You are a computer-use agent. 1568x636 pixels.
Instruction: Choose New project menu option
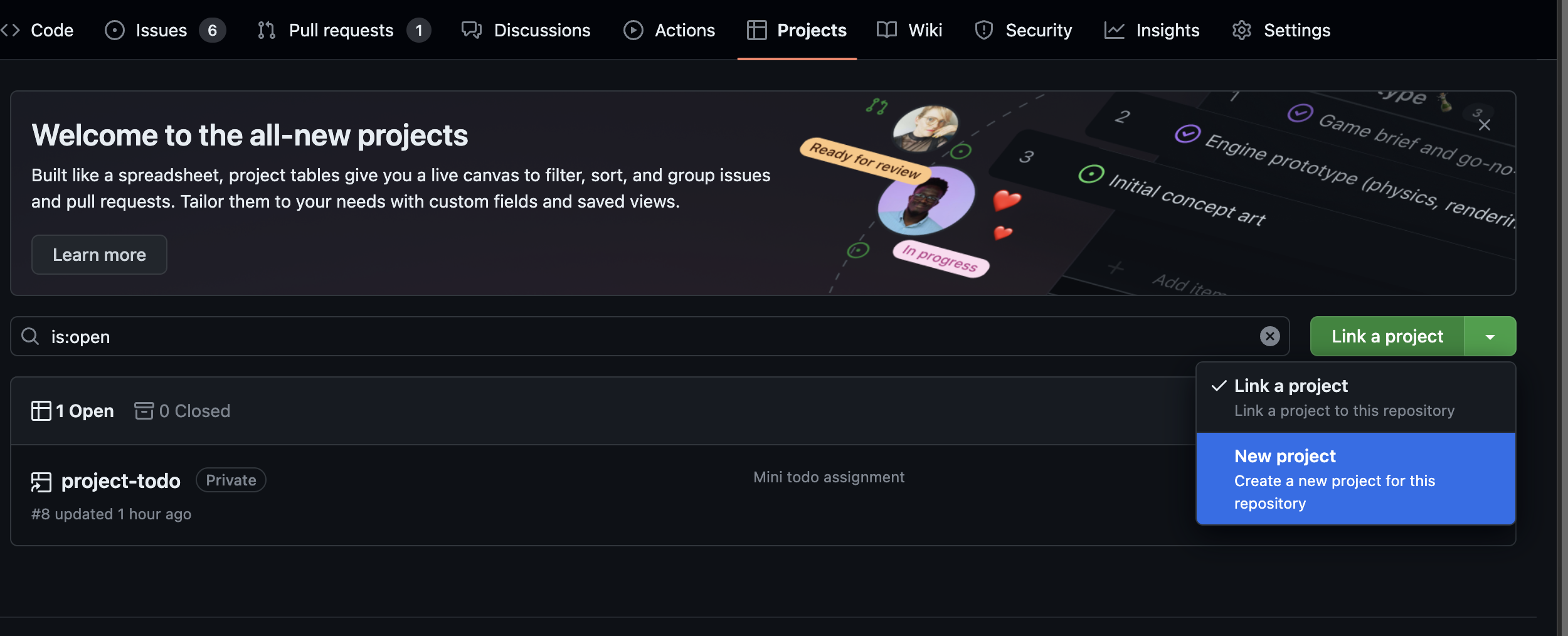(1356, 479)
